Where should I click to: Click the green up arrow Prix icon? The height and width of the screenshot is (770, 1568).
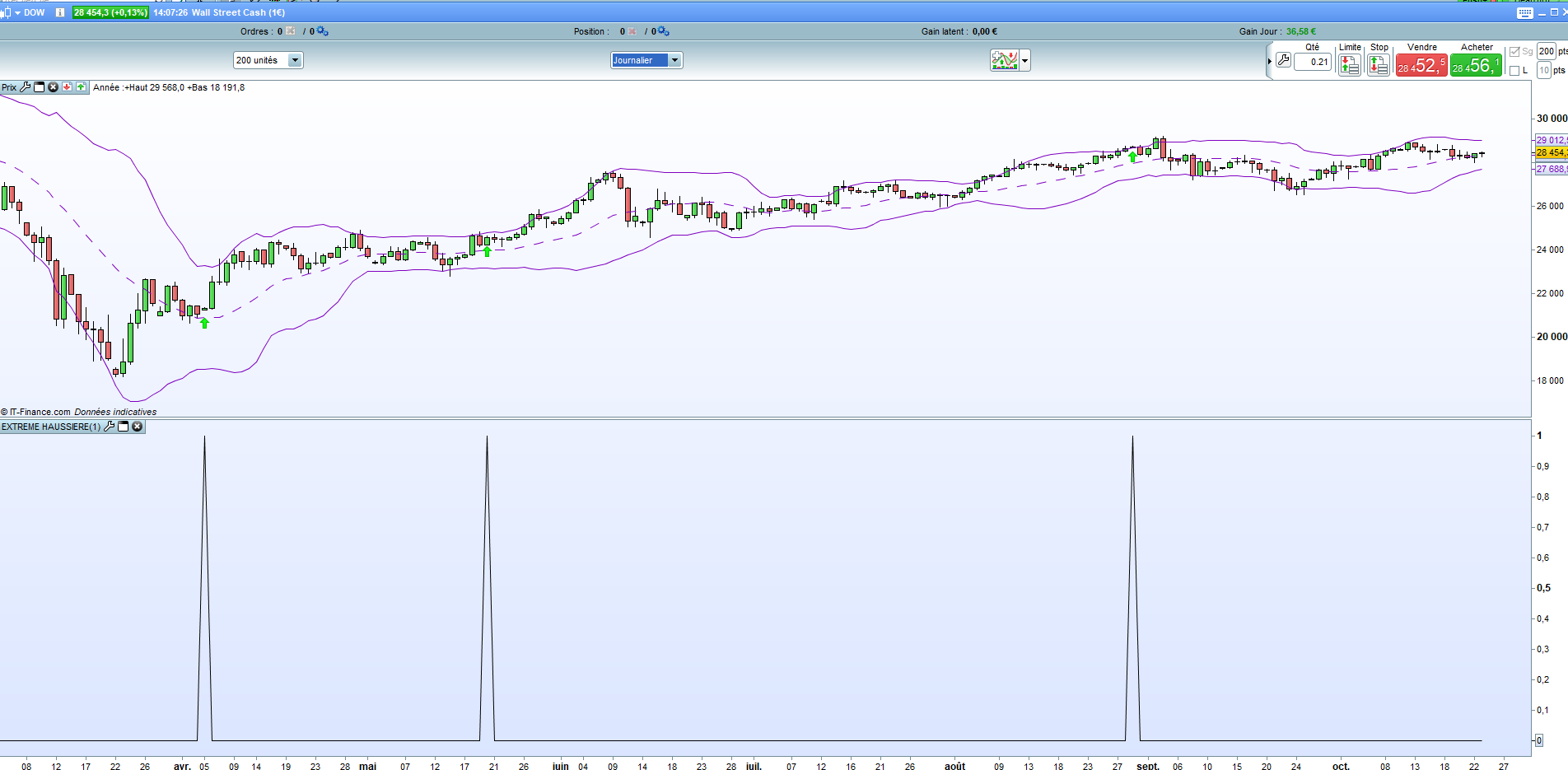tap(81, 86)
